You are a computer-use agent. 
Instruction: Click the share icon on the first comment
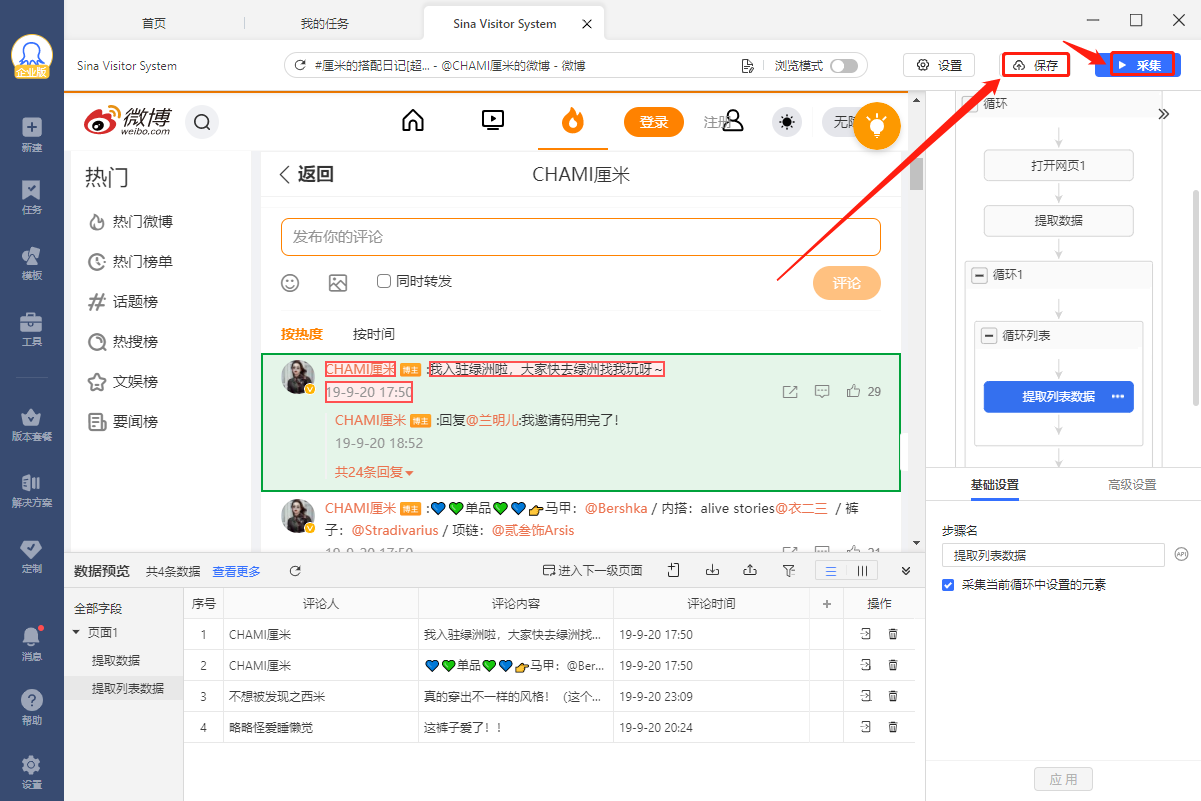790,391
